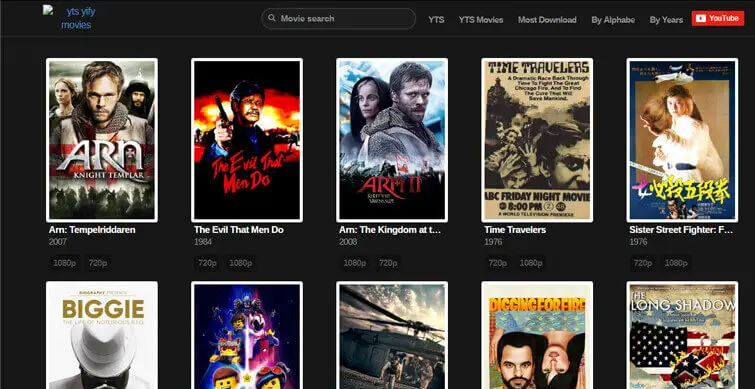
Task: Click the red YouTube button
Action: pyautogui.click(x=717, y=18)
